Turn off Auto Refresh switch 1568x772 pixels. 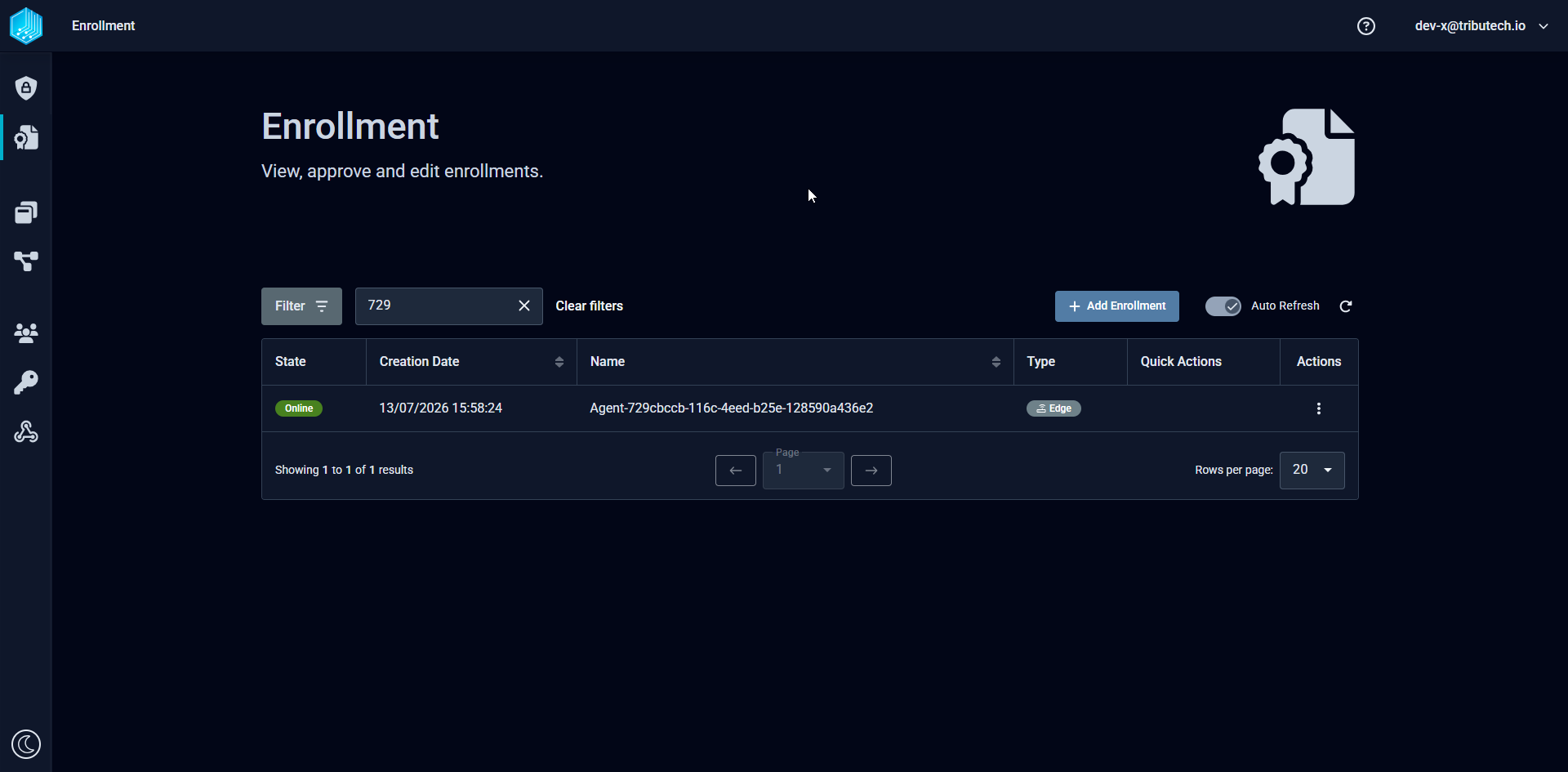coord(1223,306)
